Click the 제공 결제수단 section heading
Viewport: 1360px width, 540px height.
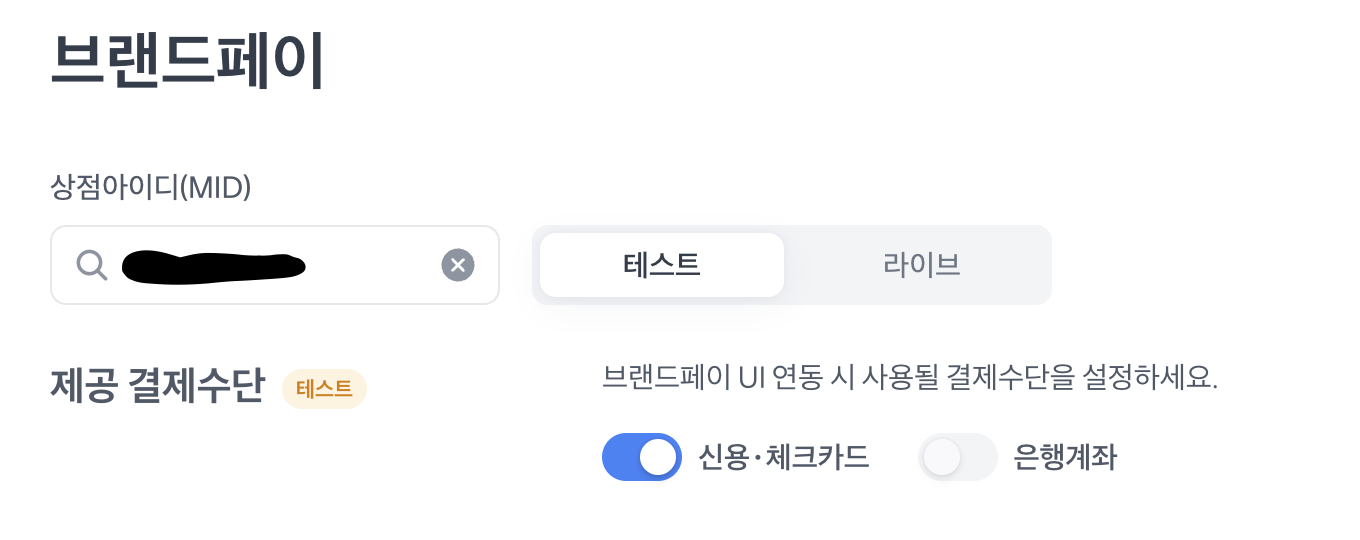[157, 387]
